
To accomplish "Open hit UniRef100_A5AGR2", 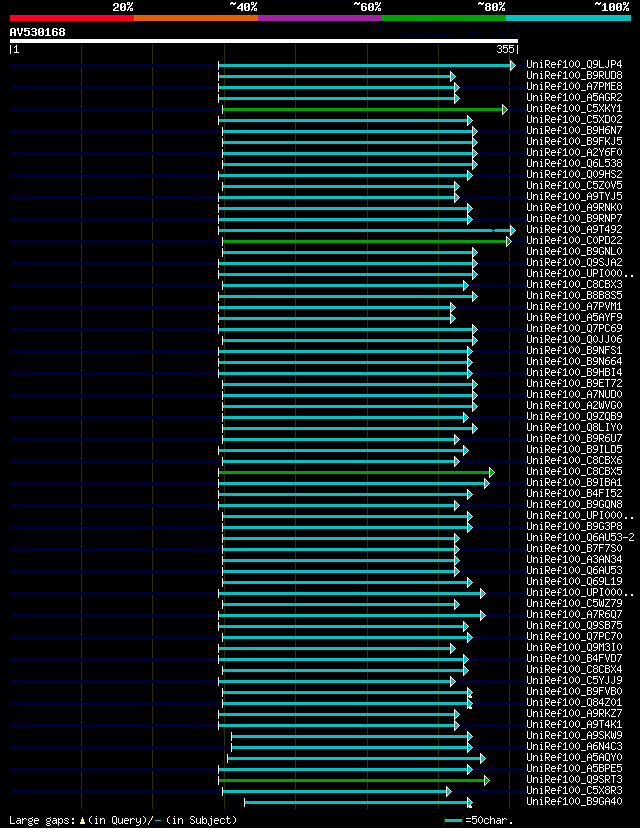I will click(574, 98).
